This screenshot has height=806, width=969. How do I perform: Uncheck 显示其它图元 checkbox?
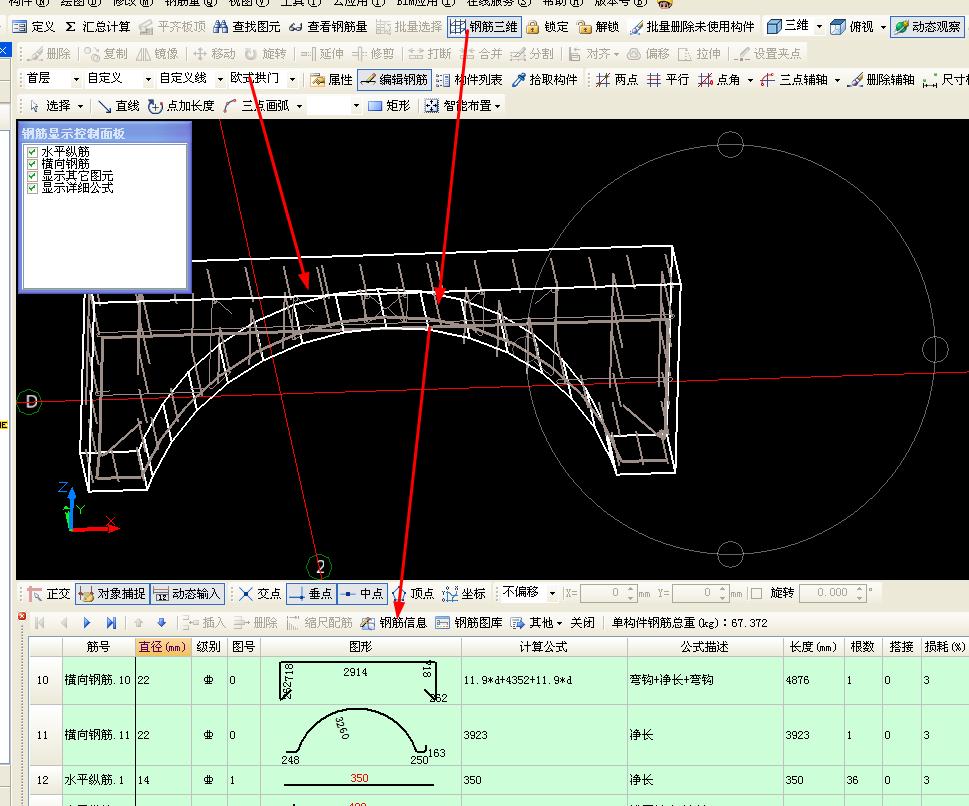(33, 176)
